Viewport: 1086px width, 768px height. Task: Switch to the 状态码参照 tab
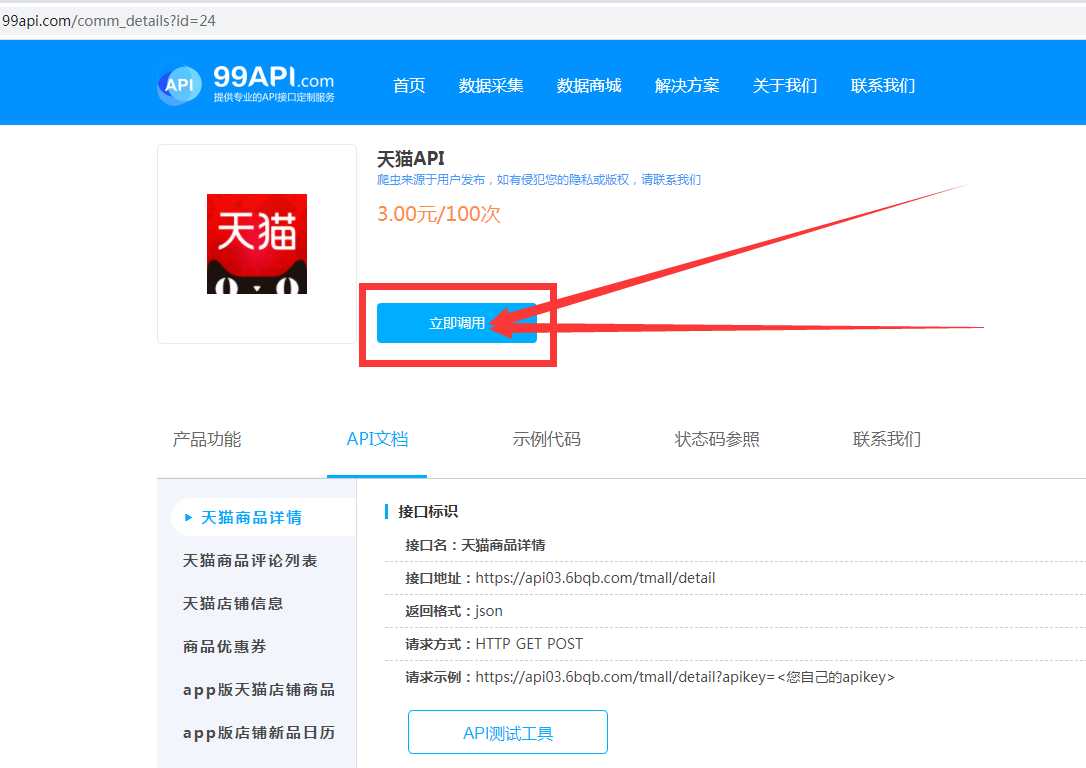[x=717, y=439]
